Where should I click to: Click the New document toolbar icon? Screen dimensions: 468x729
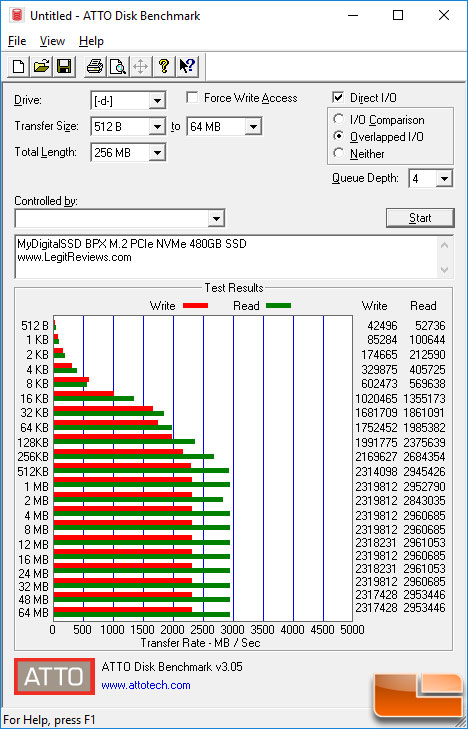tap(19, 67)
